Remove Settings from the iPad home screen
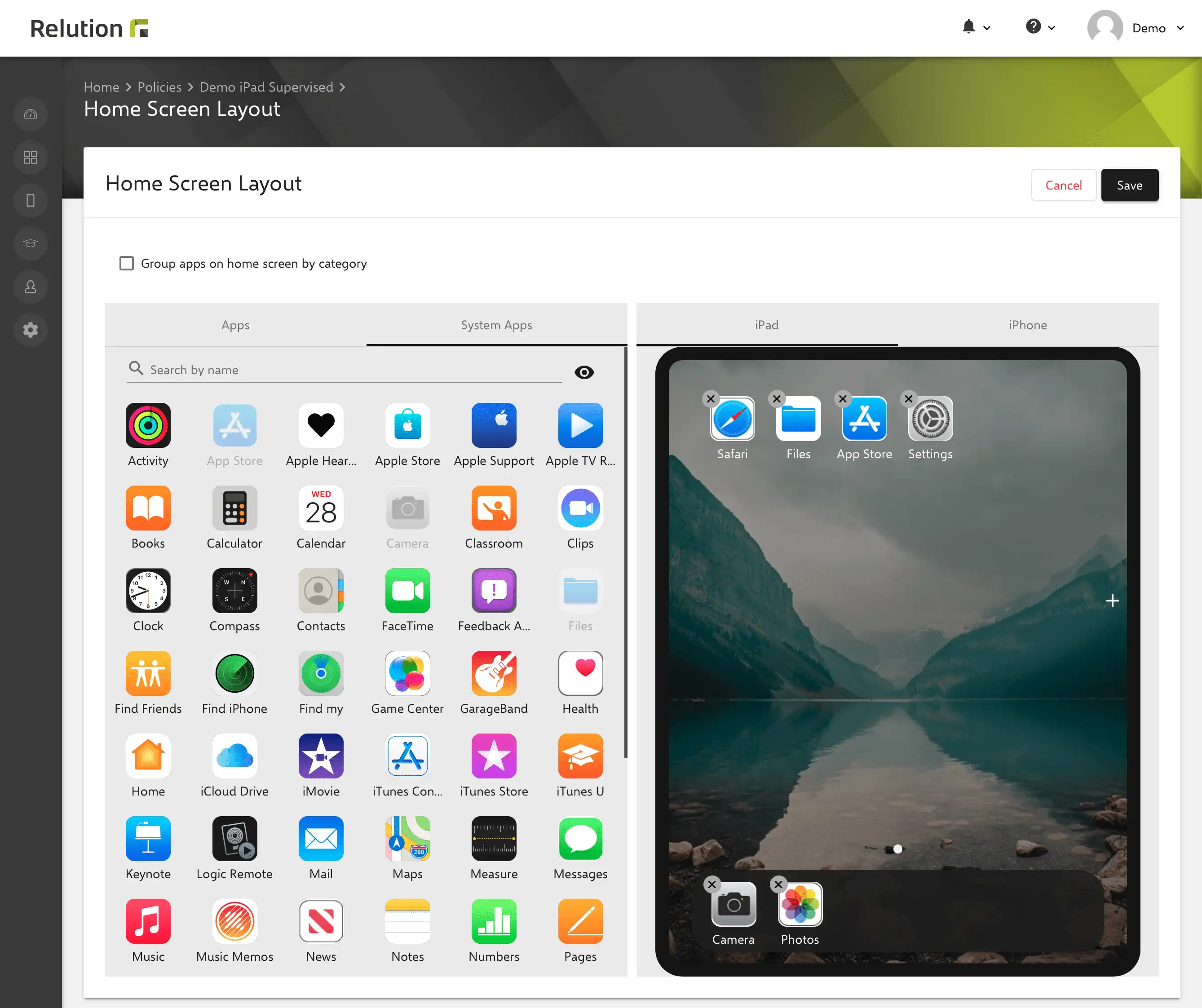 pyautogui.click(x=908, y=399)
